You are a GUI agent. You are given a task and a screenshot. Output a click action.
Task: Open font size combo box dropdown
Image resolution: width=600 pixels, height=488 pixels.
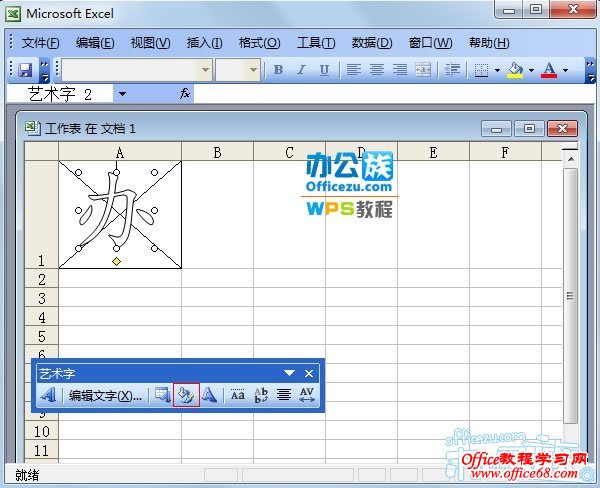tap(253, 70)
